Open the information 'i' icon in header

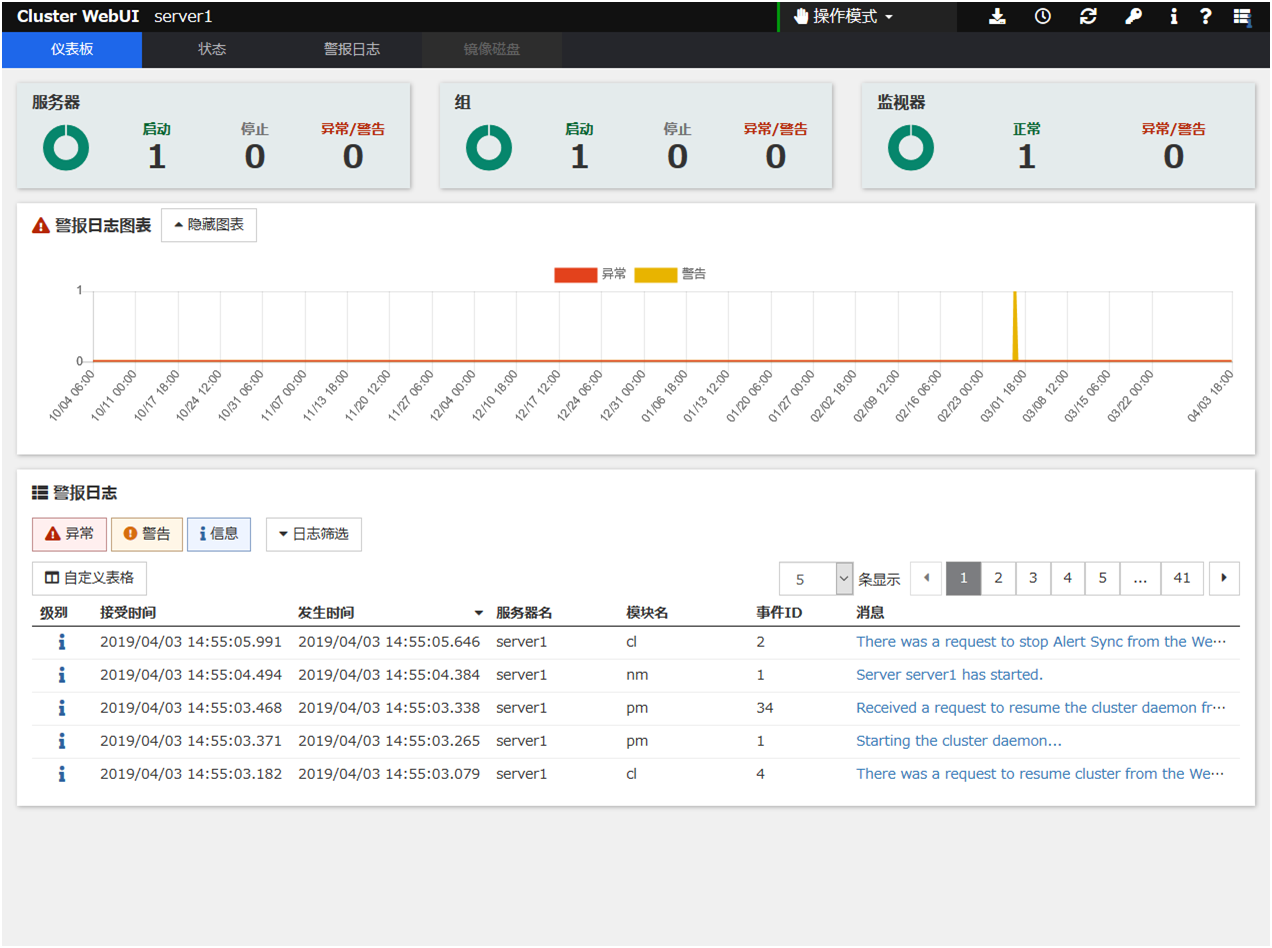1174,17
